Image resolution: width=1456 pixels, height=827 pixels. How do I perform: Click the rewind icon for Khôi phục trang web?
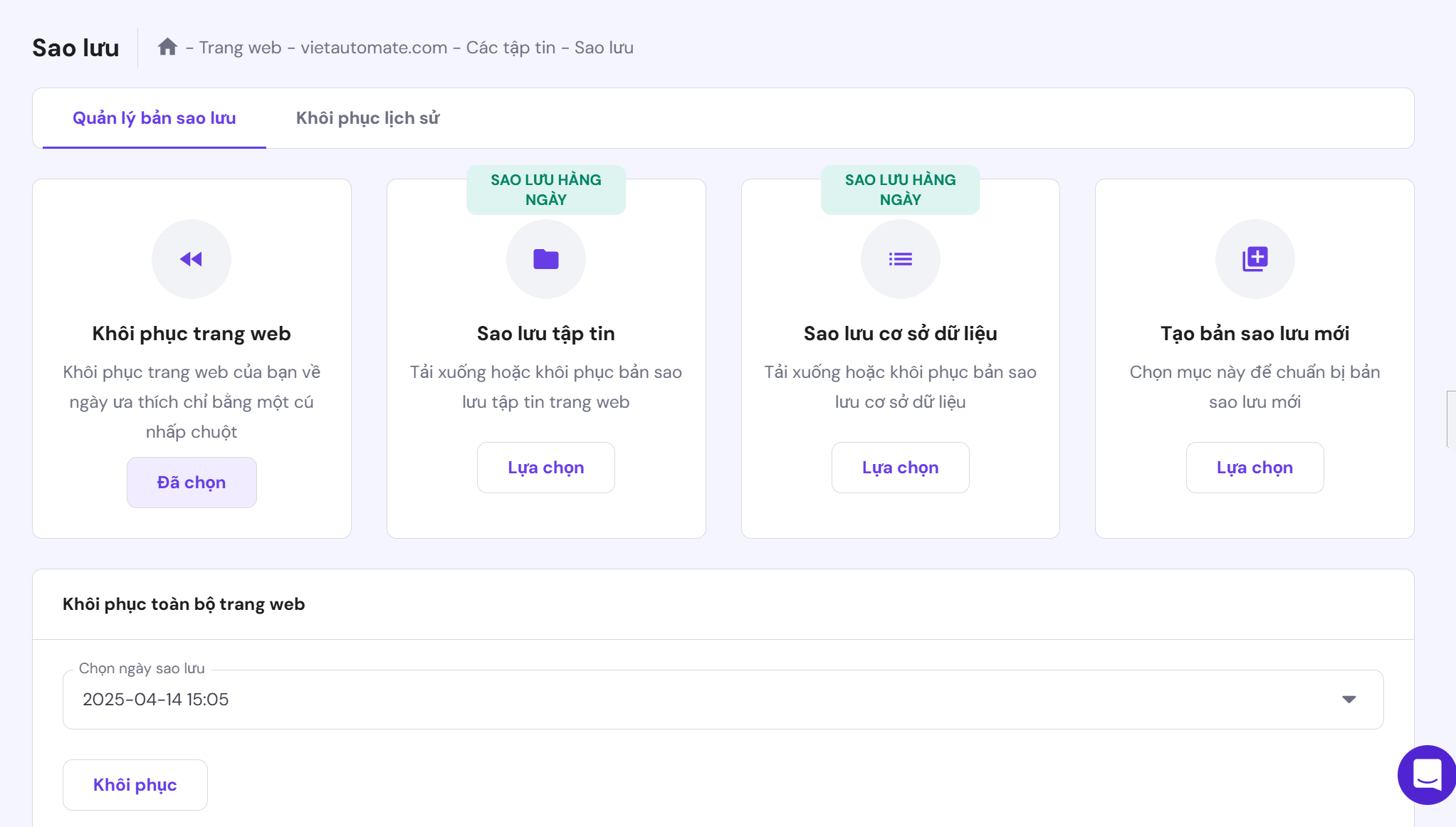click(192, 259)
